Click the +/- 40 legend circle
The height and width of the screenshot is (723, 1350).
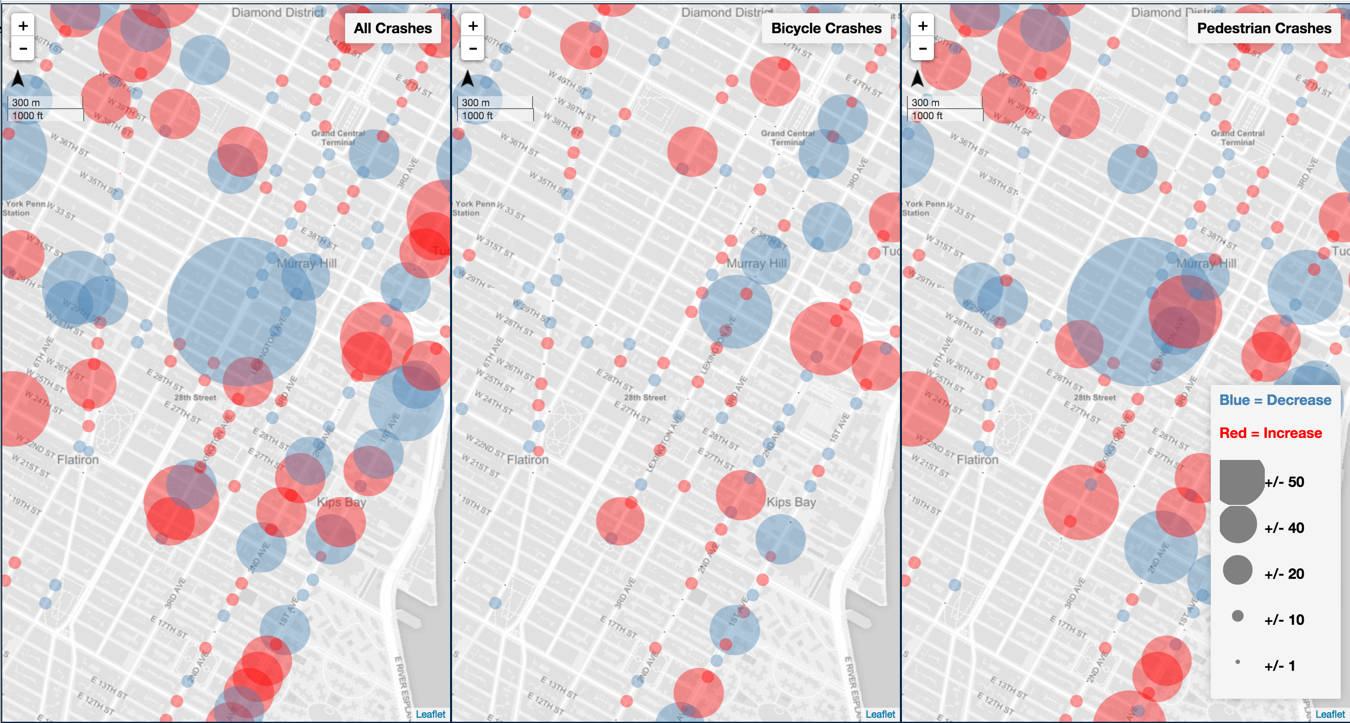1238,526
